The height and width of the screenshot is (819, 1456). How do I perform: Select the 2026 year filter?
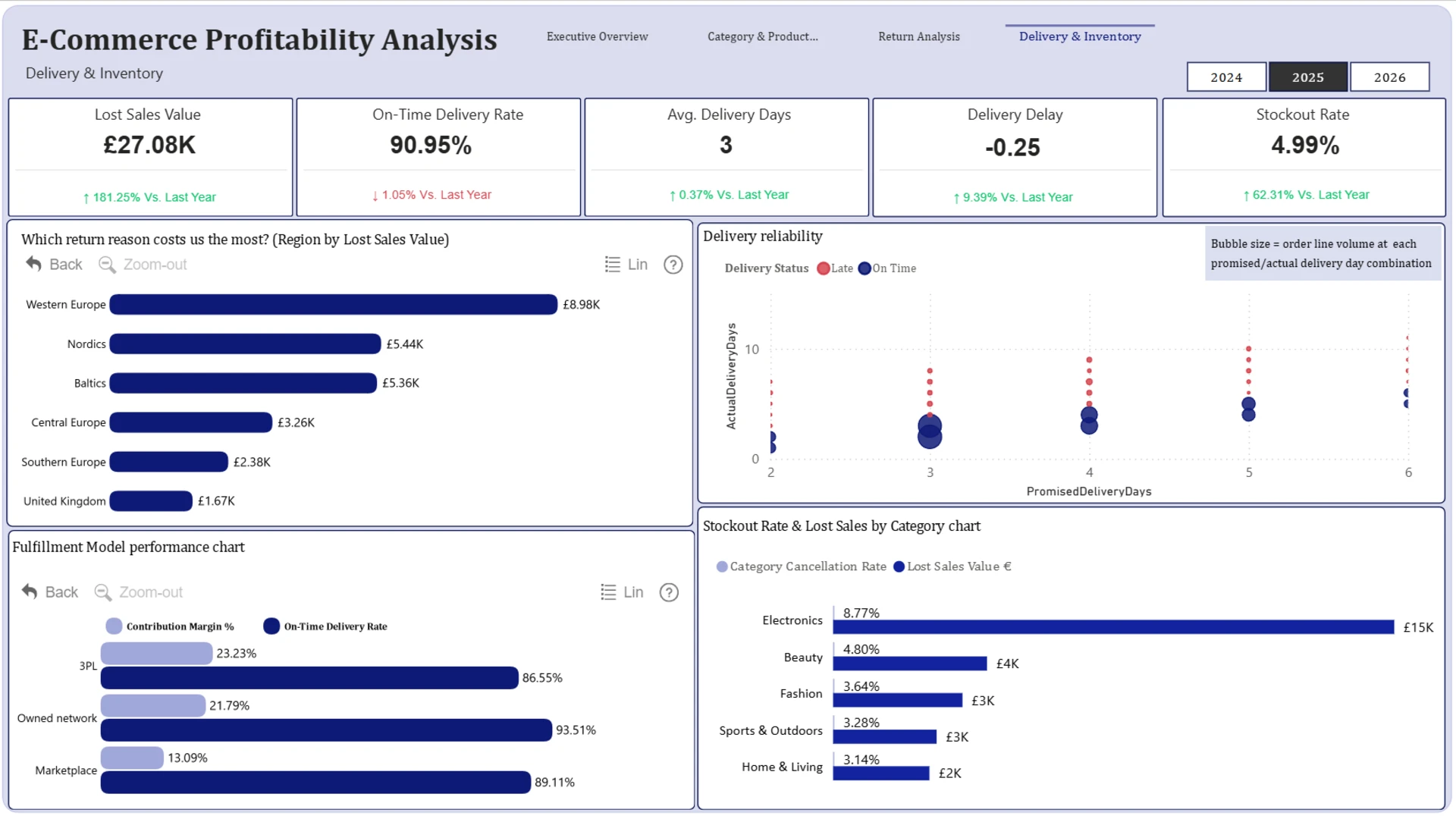(1390, 77)
